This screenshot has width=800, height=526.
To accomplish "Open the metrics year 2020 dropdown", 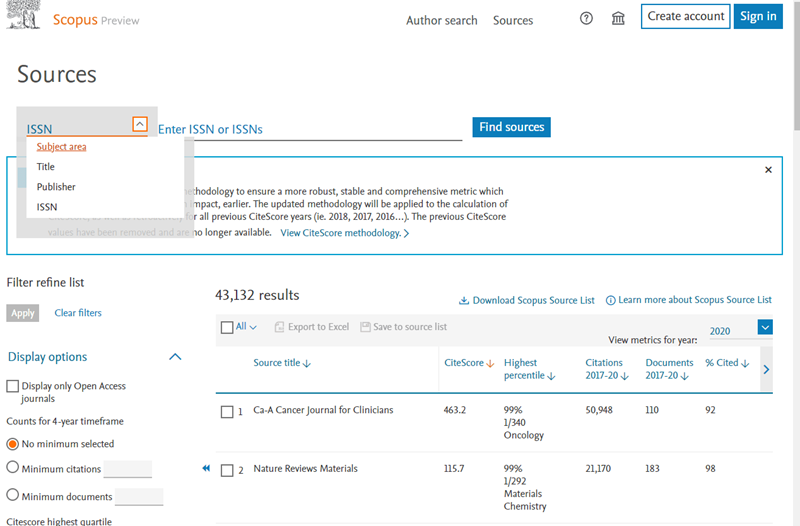I will click(765, 327).
